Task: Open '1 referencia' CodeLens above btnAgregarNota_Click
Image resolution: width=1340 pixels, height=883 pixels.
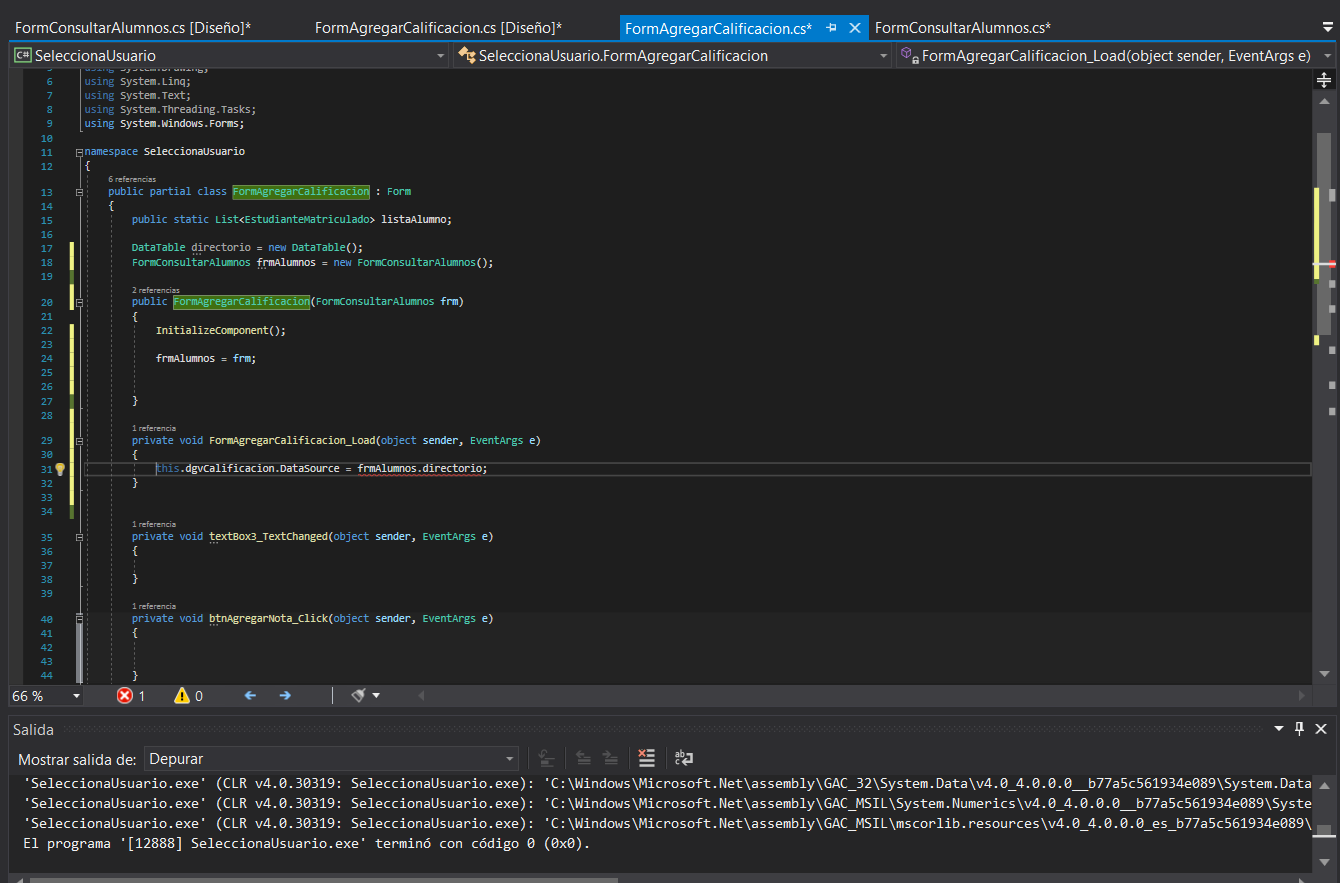Action: [154, 606]
